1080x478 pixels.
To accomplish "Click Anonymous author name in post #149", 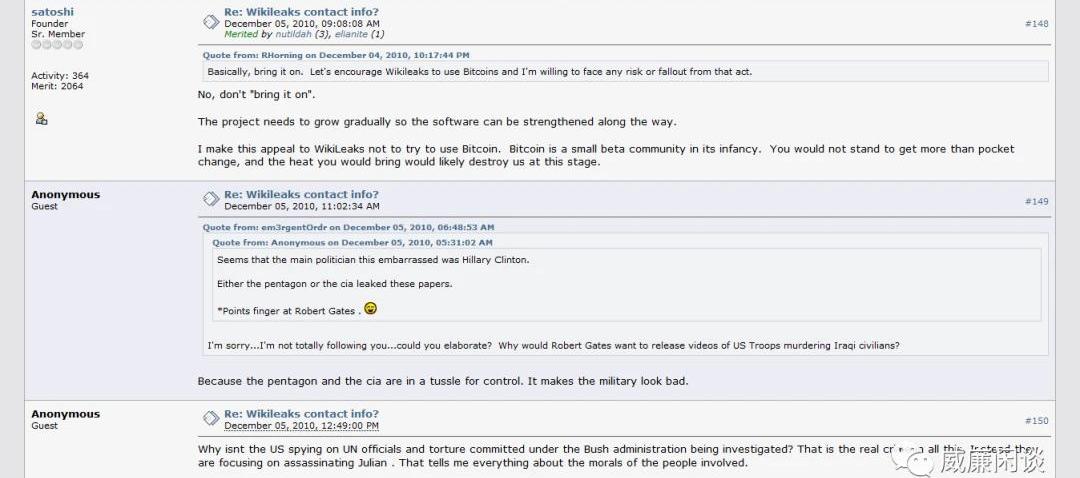I will pyautogui.click(x=65, y=195).
